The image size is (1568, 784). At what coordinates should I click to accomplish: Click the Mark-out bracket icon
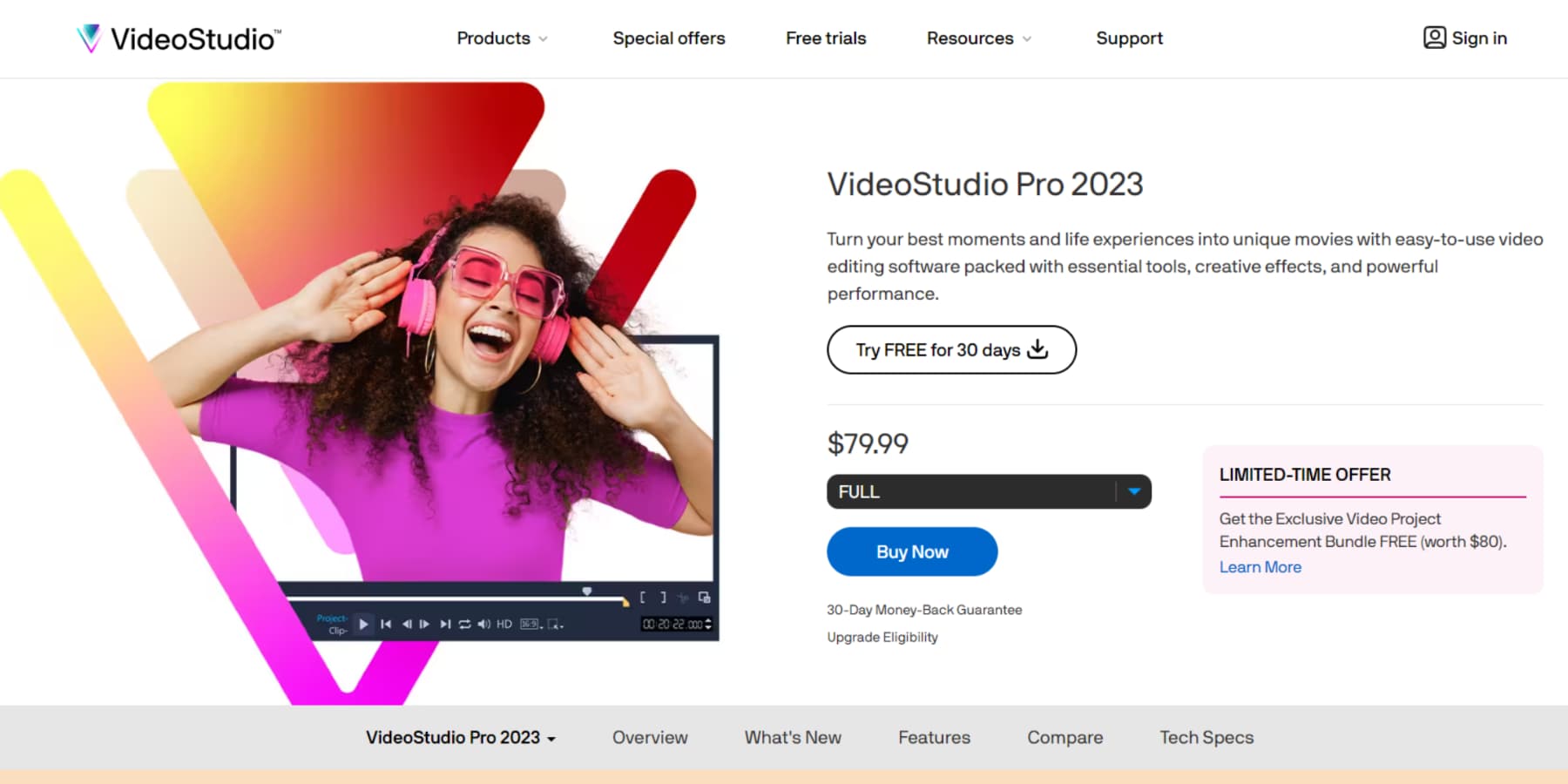coord(664,598)
